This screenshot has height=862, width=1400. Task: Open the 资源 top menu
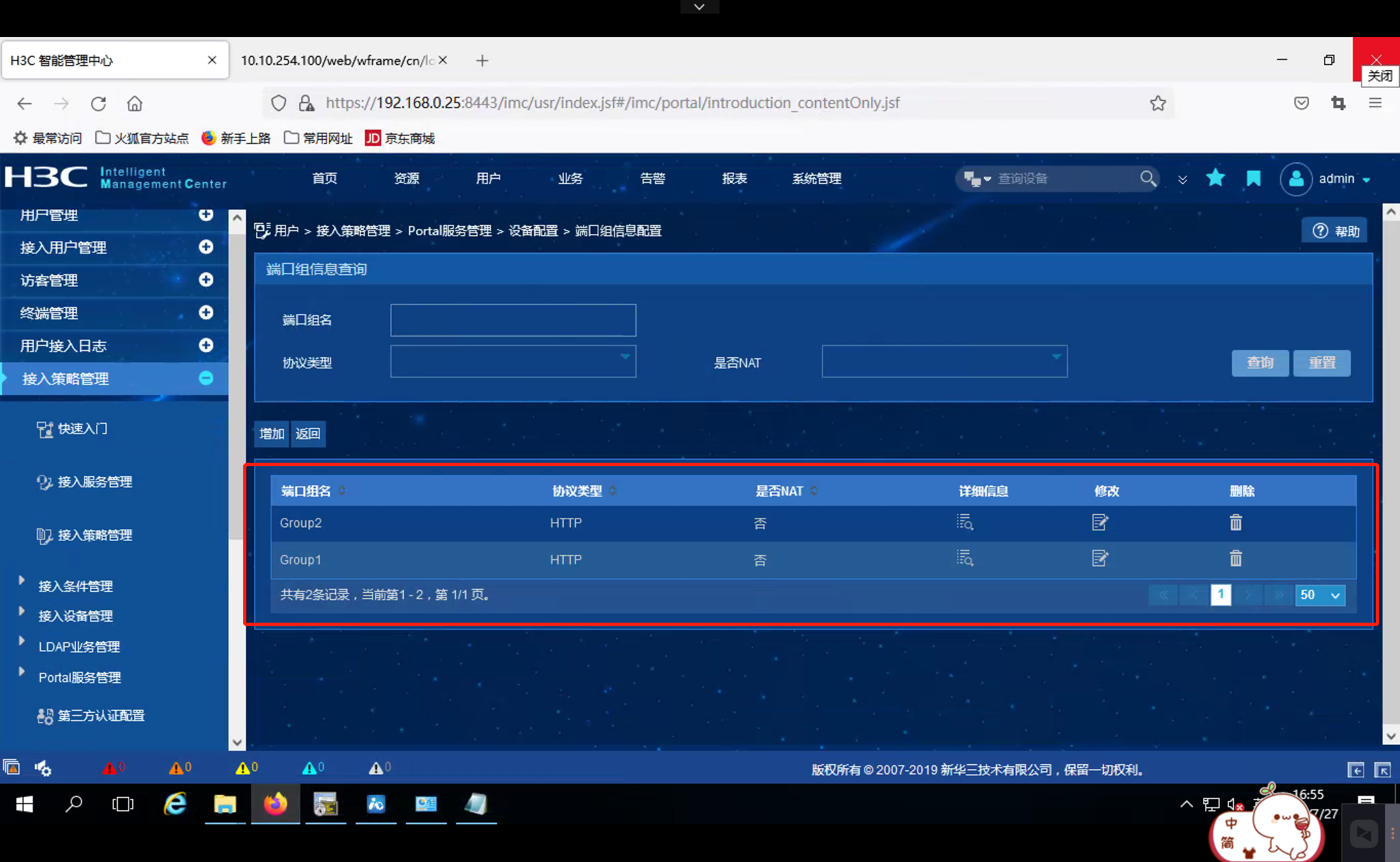406,178
